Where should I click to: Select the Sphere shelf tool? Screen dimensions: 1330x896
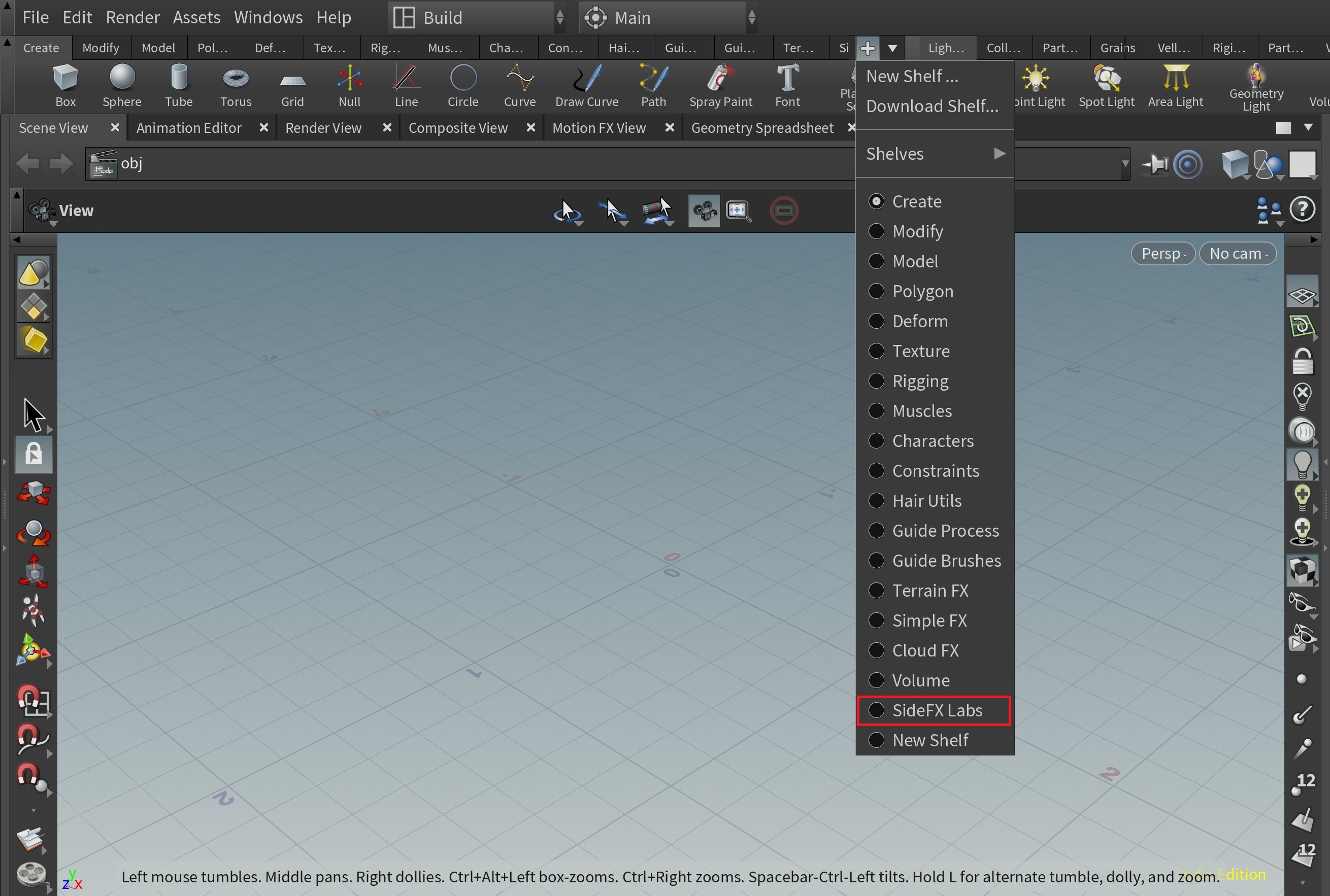pos(122,86)
